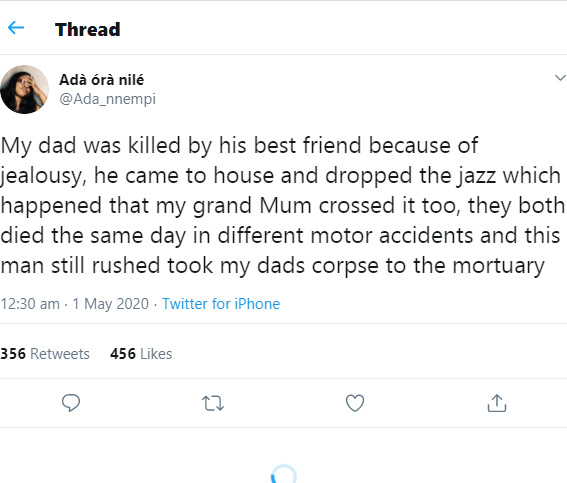
Task: Click the loading spinner below the tweet
Action: pyautogui.click(x=284, y=474)
